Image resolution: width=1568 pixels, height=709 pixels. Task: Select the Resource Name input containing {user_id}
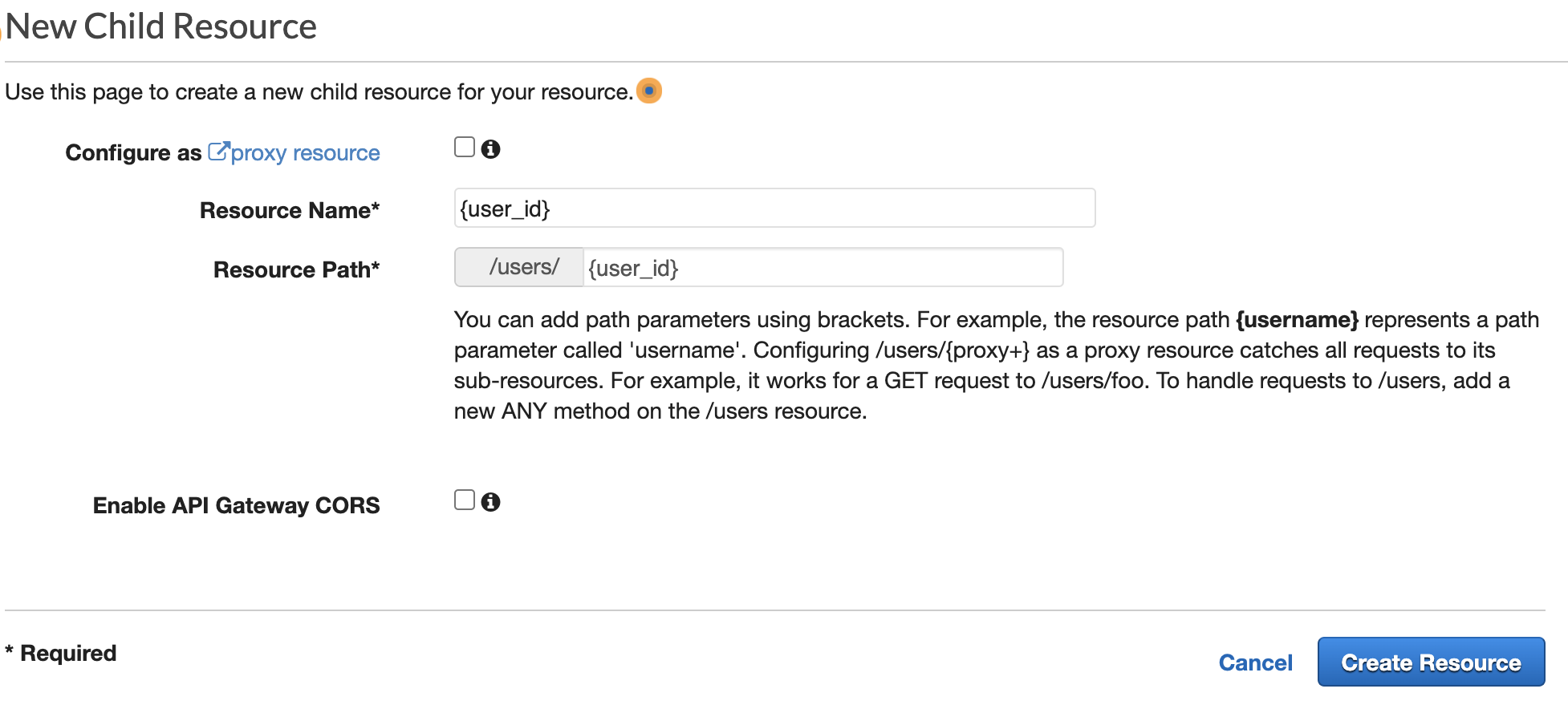click(774, 208)
